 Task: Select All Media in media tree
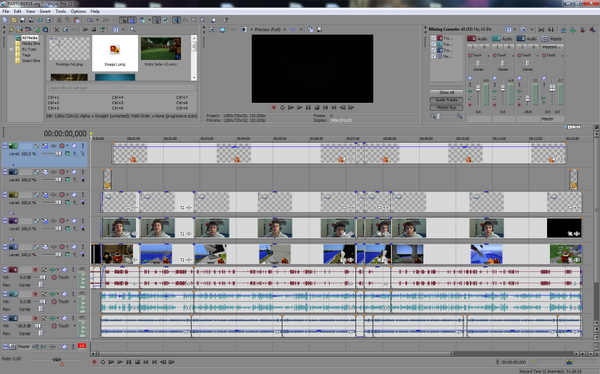click(x=29, y=38)
